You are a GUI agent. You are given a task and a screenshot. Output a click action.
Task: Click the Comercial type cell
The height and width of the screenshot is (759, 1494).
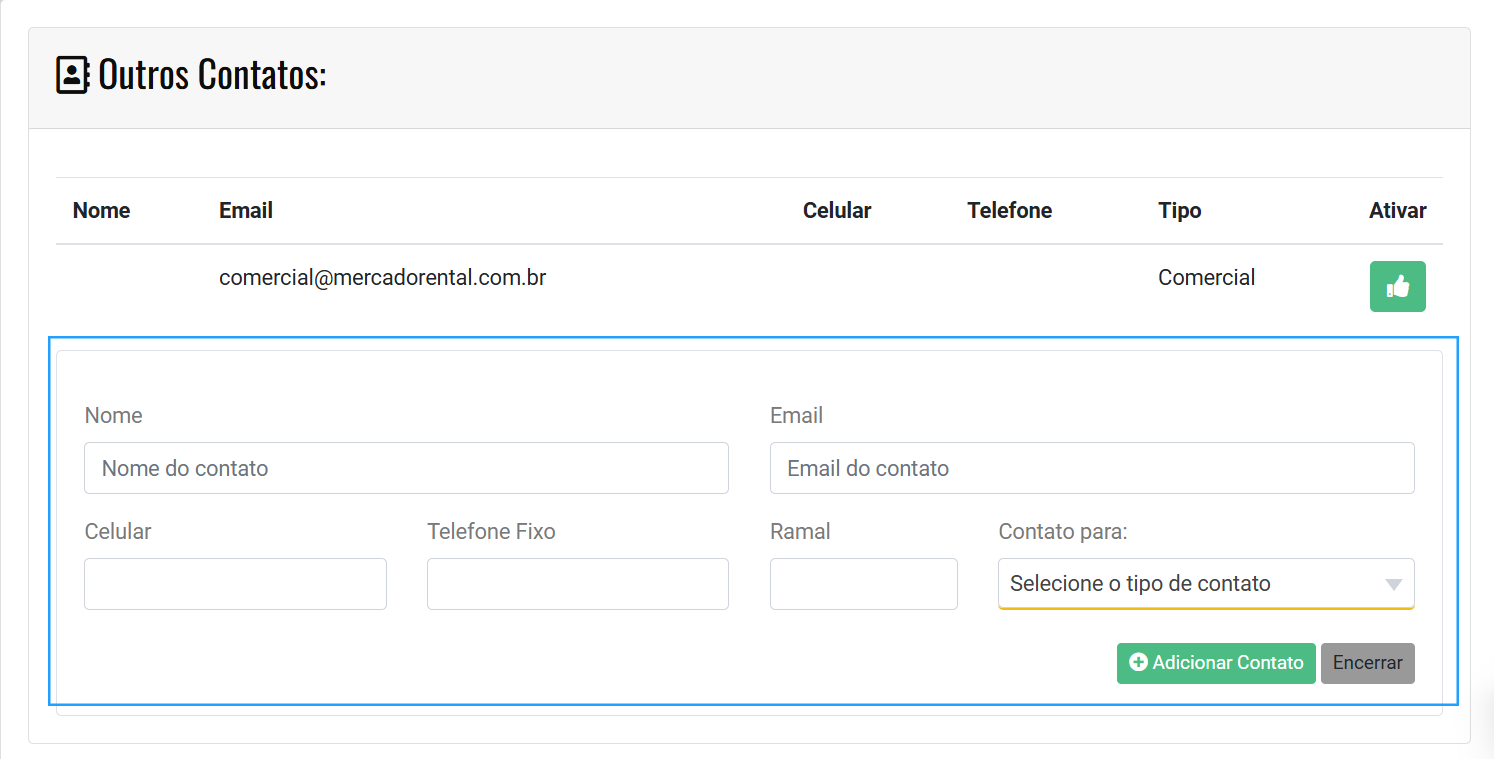coord(1207,278)
